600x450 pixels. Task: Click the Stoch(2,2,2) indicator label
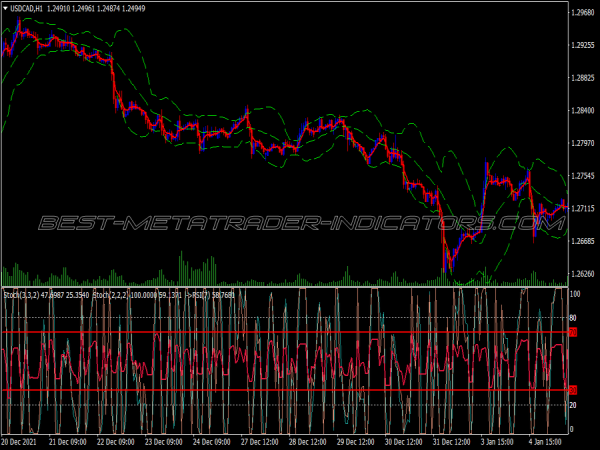click(111, 295)
